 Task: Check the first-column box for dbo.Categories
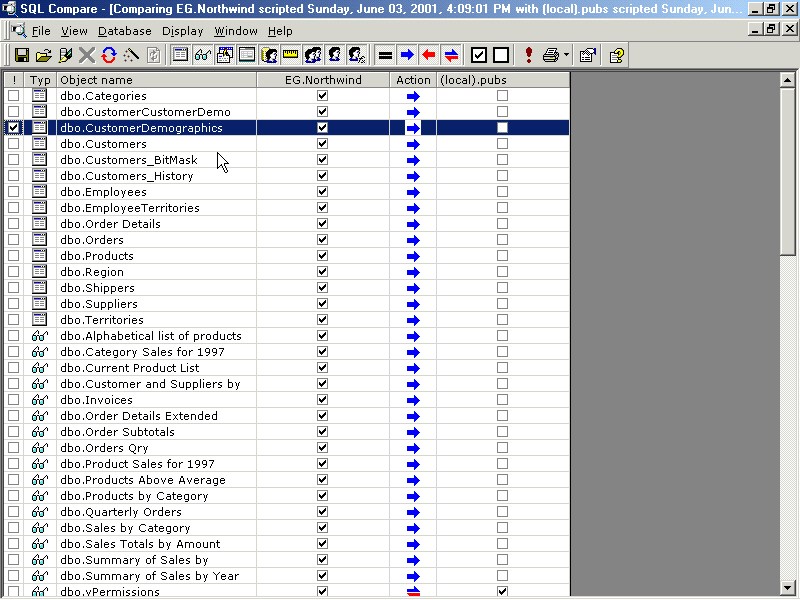tap(13, 95)
